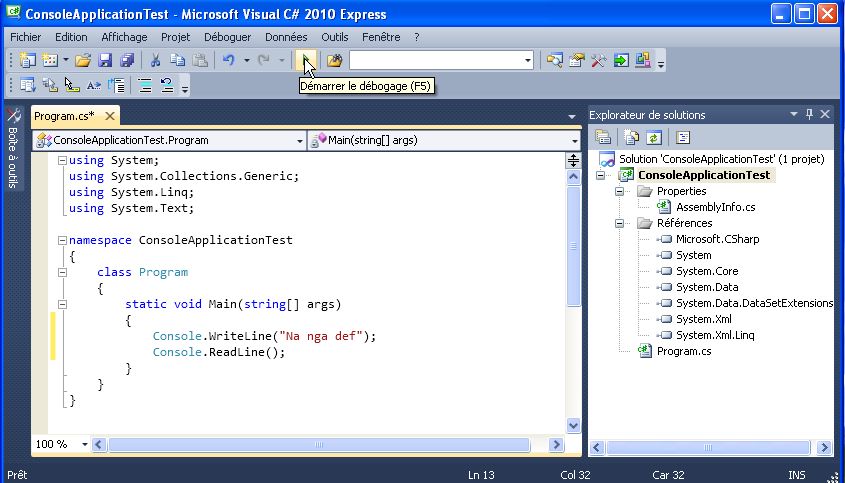Open the Properties window toolbar icon

(x=577, y=60)
